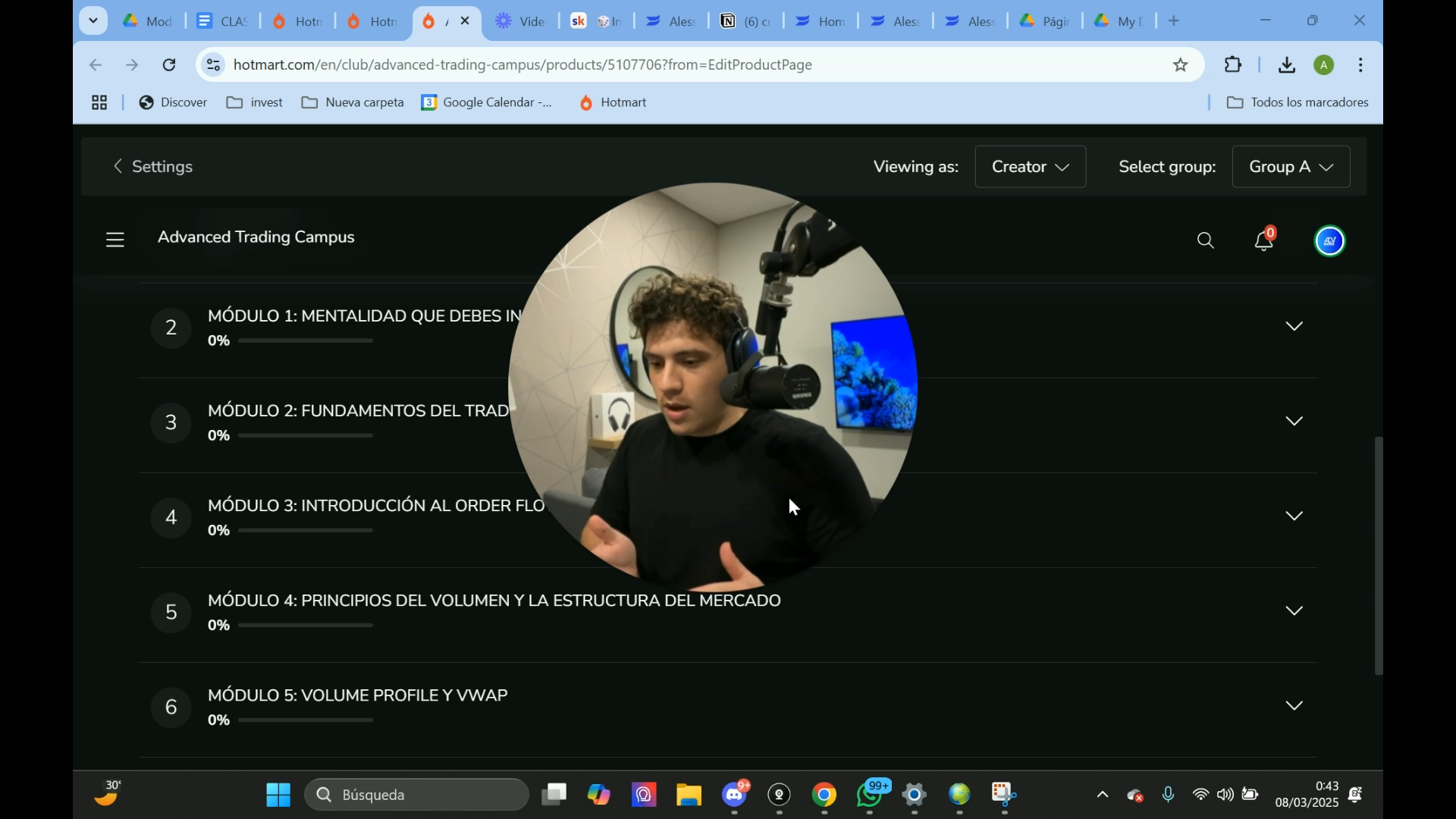Screen dimensions: 1456x819
Task: Open WhatsApp from the taskbar
Action: [x=870, y=795]
